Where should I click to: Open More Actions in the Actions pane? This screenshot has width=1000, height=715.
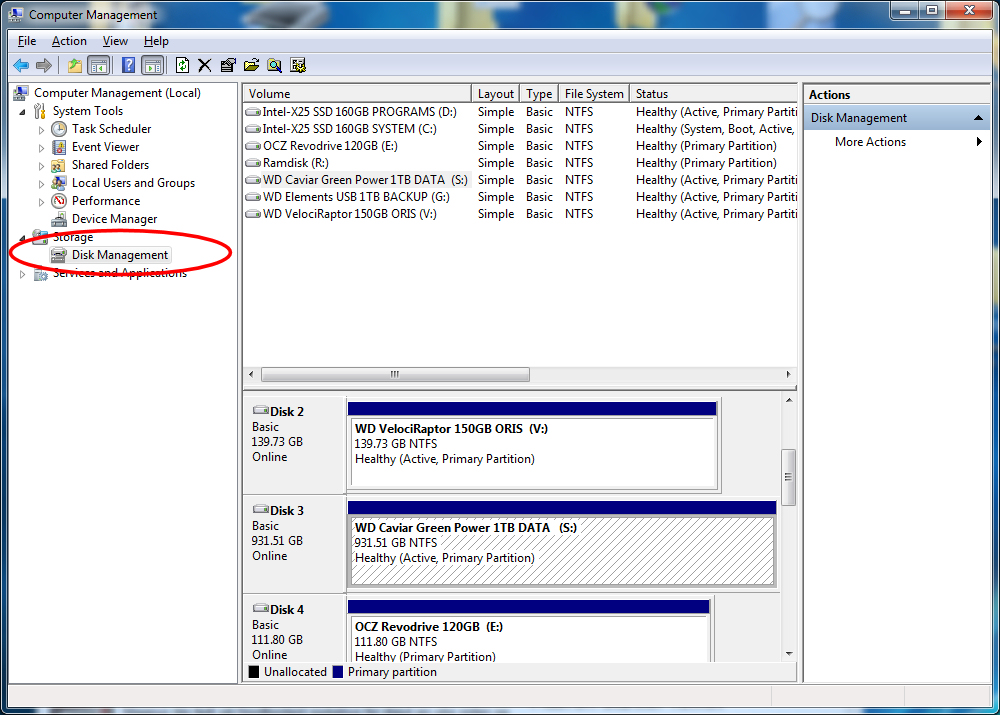point(870,142)
